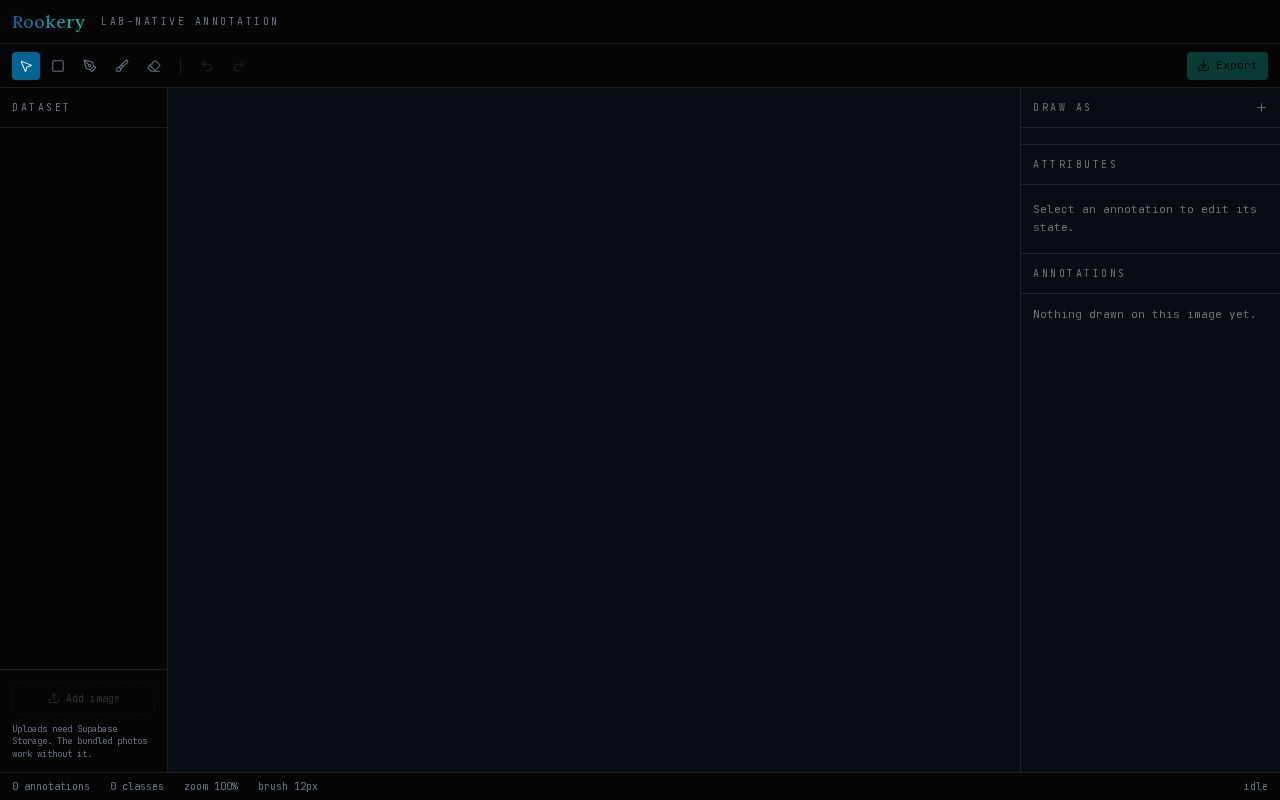
Task: Click 'Nothing drawn on this image yet.' text
Action: pos(1144,314)
